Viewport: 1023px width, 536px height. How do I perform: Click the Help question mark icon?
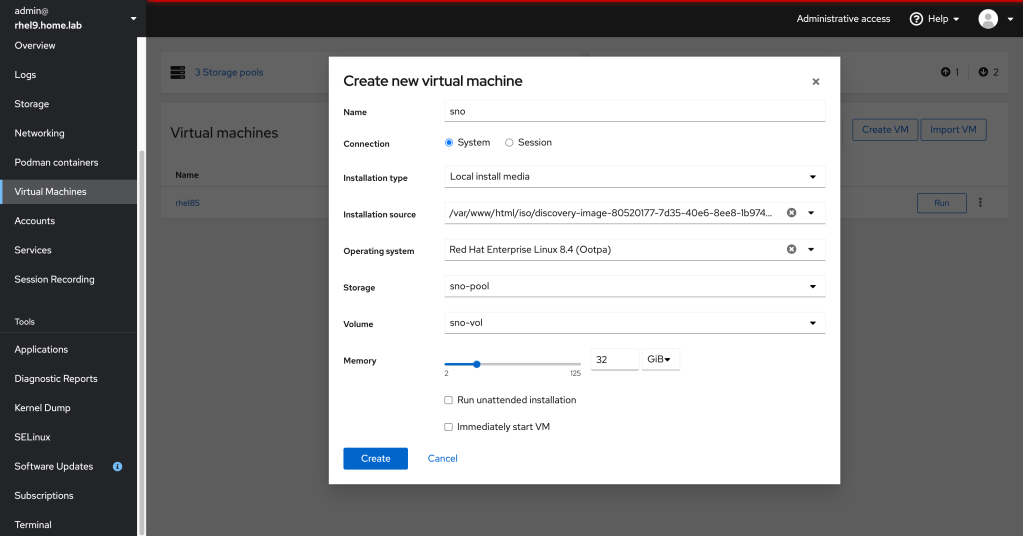click(x=915, y=19)
